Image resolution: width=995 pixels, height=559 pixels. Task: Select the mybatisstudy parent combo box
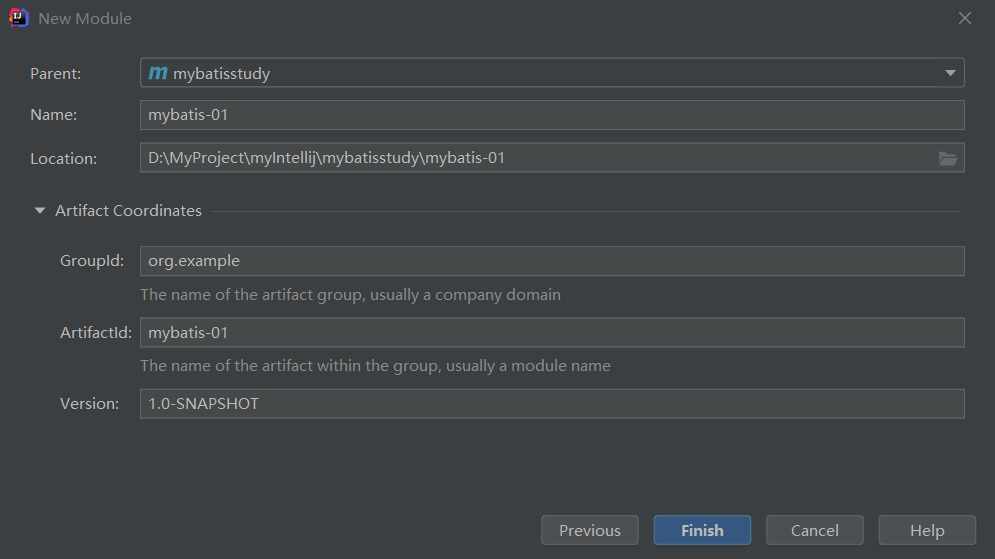click(x=552, y=73)
